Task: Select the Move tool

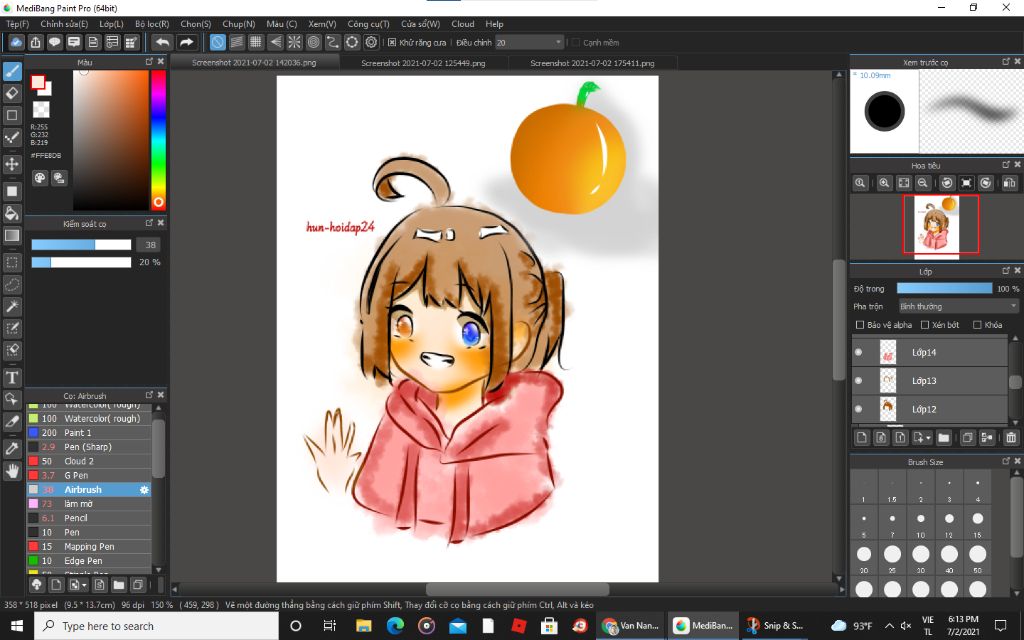Action: click(x=12, y=163)
